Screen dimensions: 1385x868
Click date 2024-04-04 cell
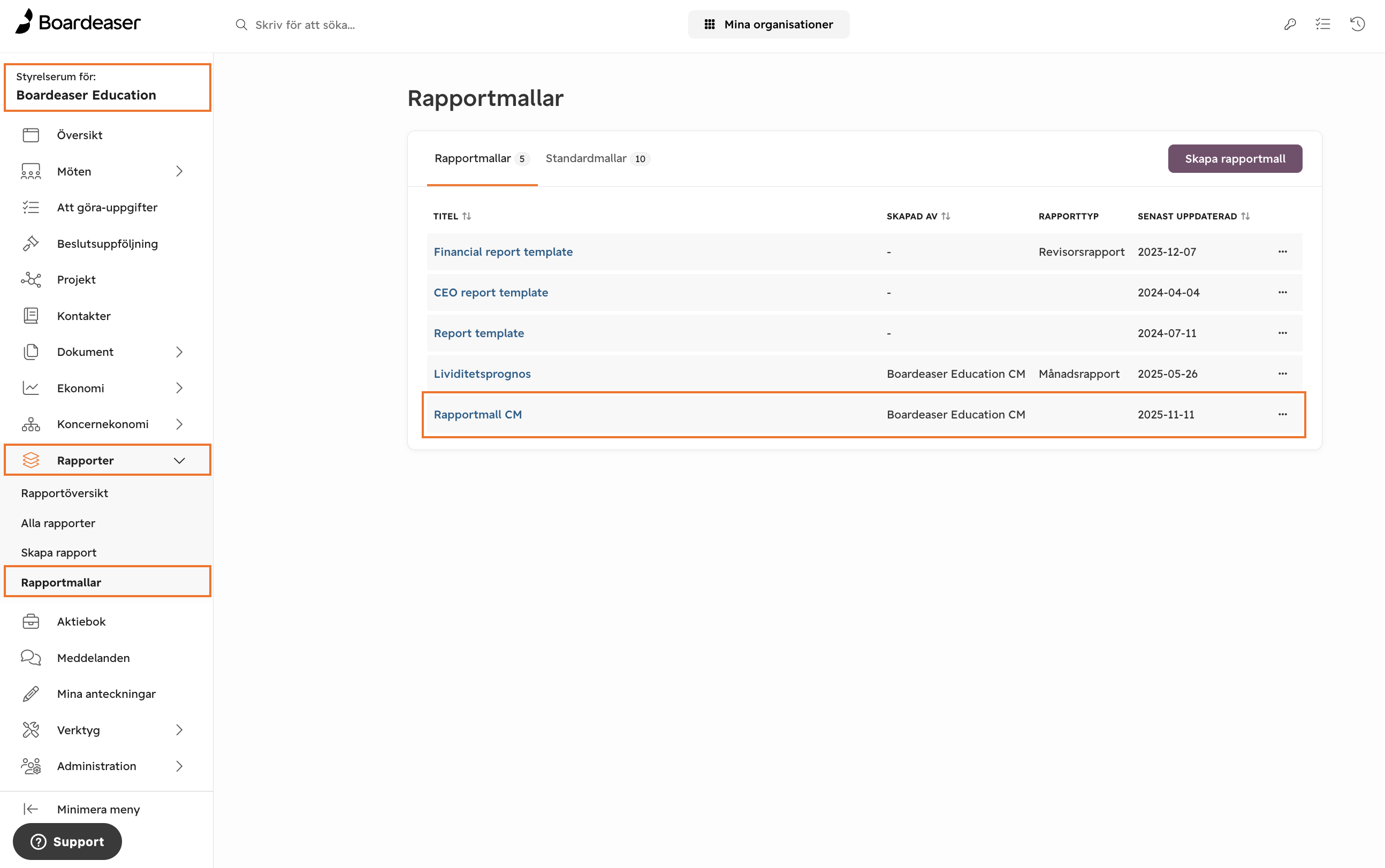(x=1169, y=293)
